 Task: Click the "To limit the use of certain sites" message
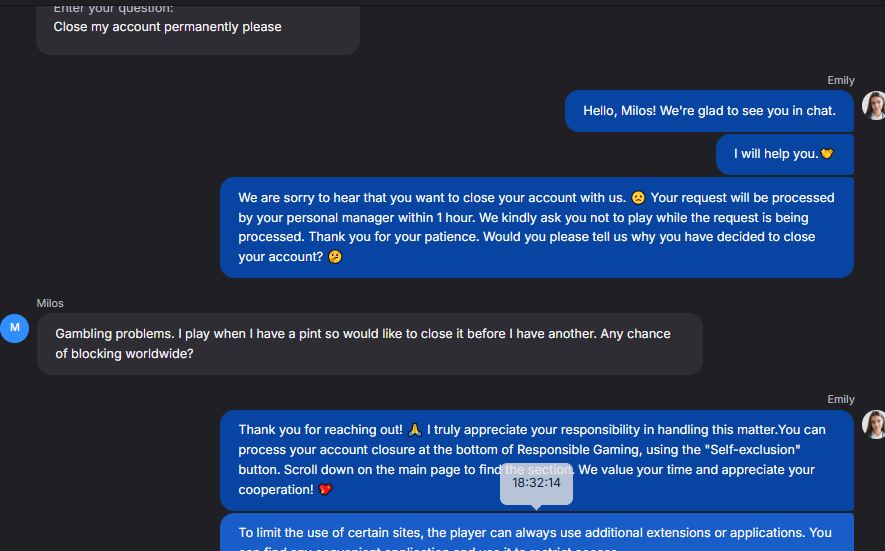pyautogui.click(x=536, y=534)
